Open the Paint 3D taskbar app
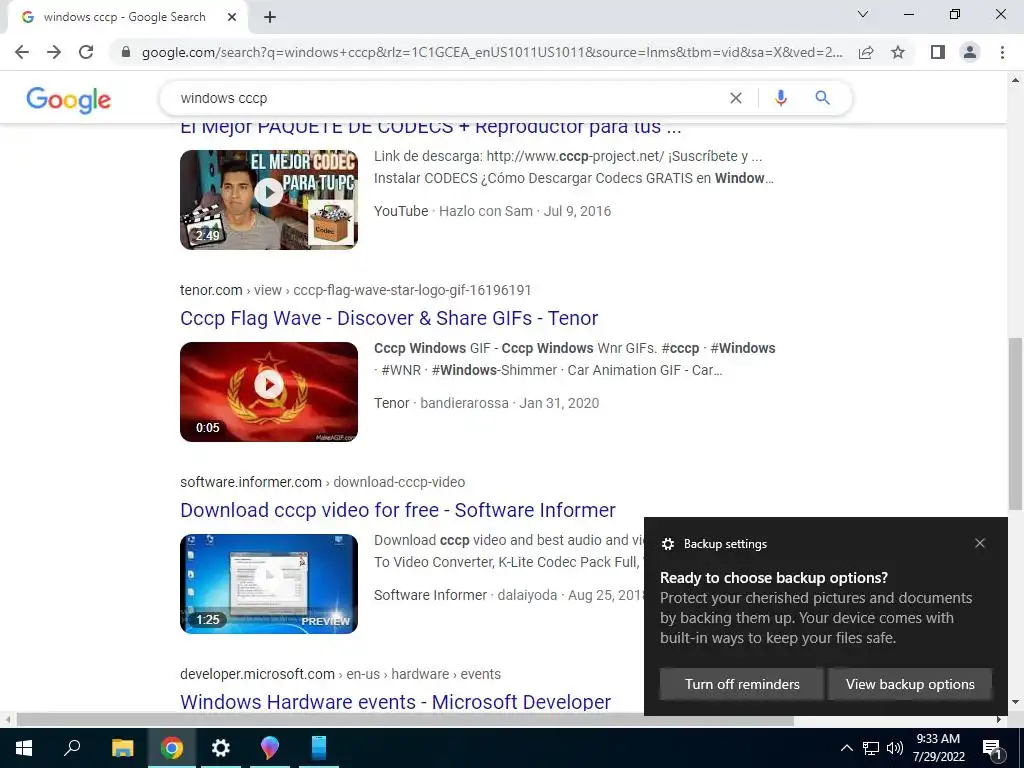This screenshot has height=768, width=1024. coord(270,748)
